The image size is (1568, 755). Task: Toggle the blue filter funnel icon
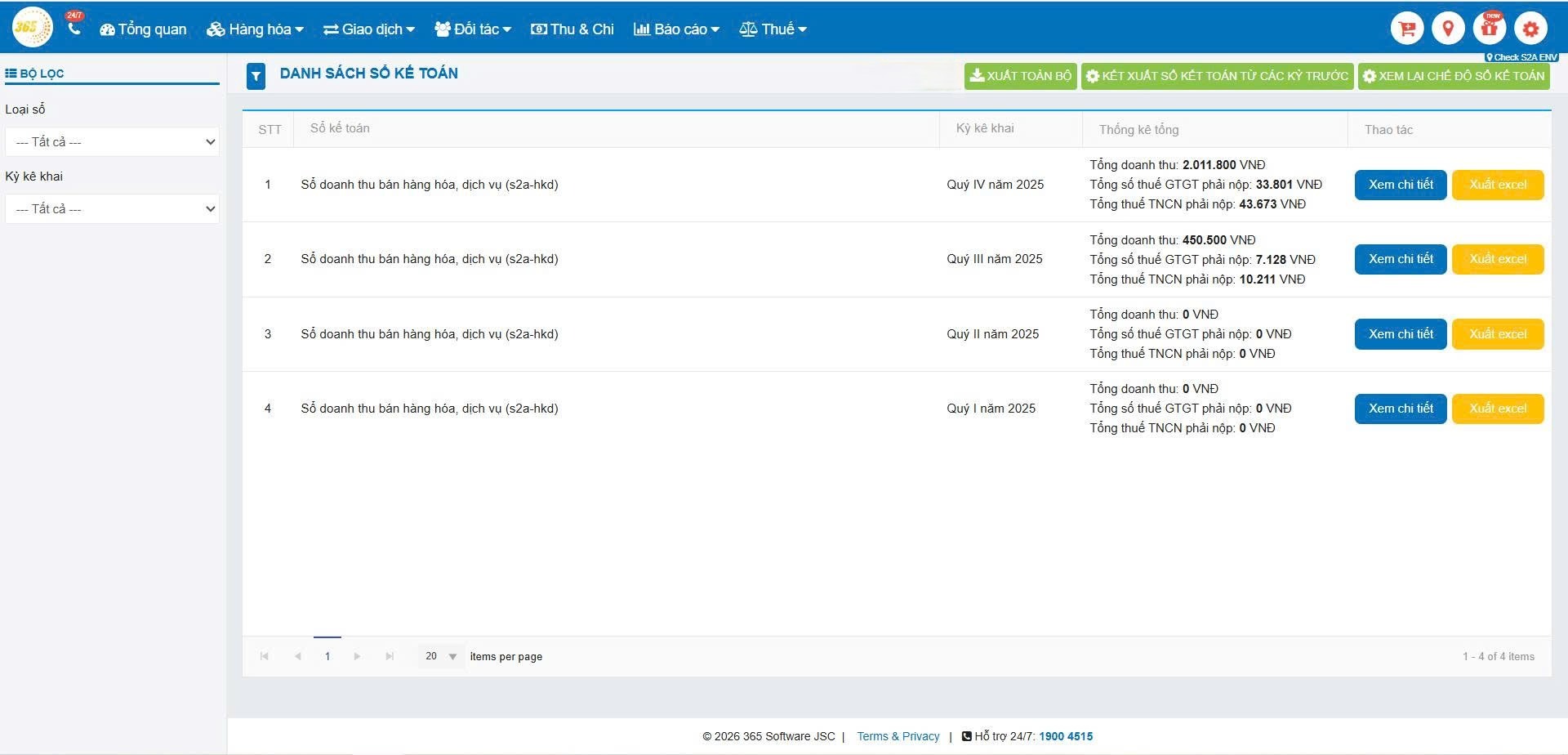256,76
